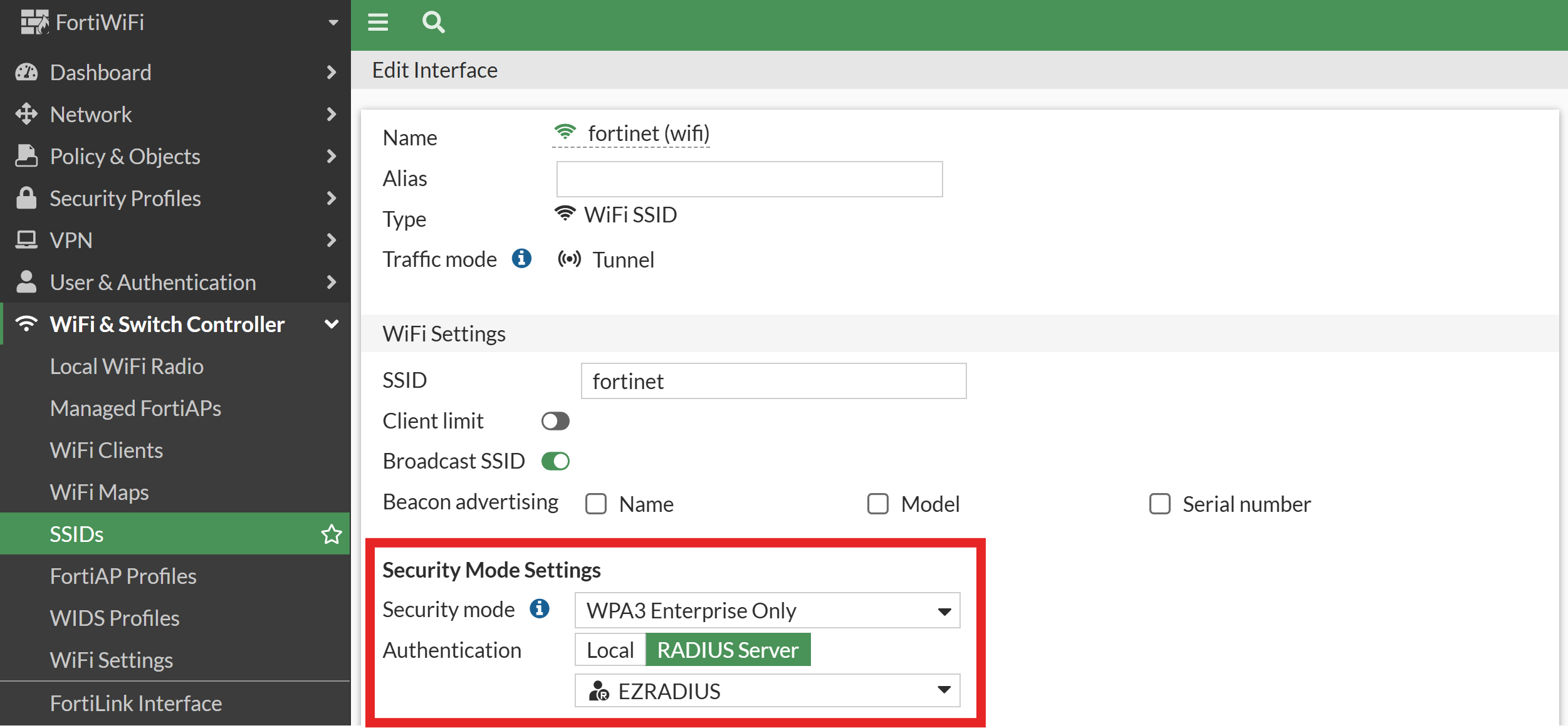Disable the Broadcast SSID toggle

[555, 460]
